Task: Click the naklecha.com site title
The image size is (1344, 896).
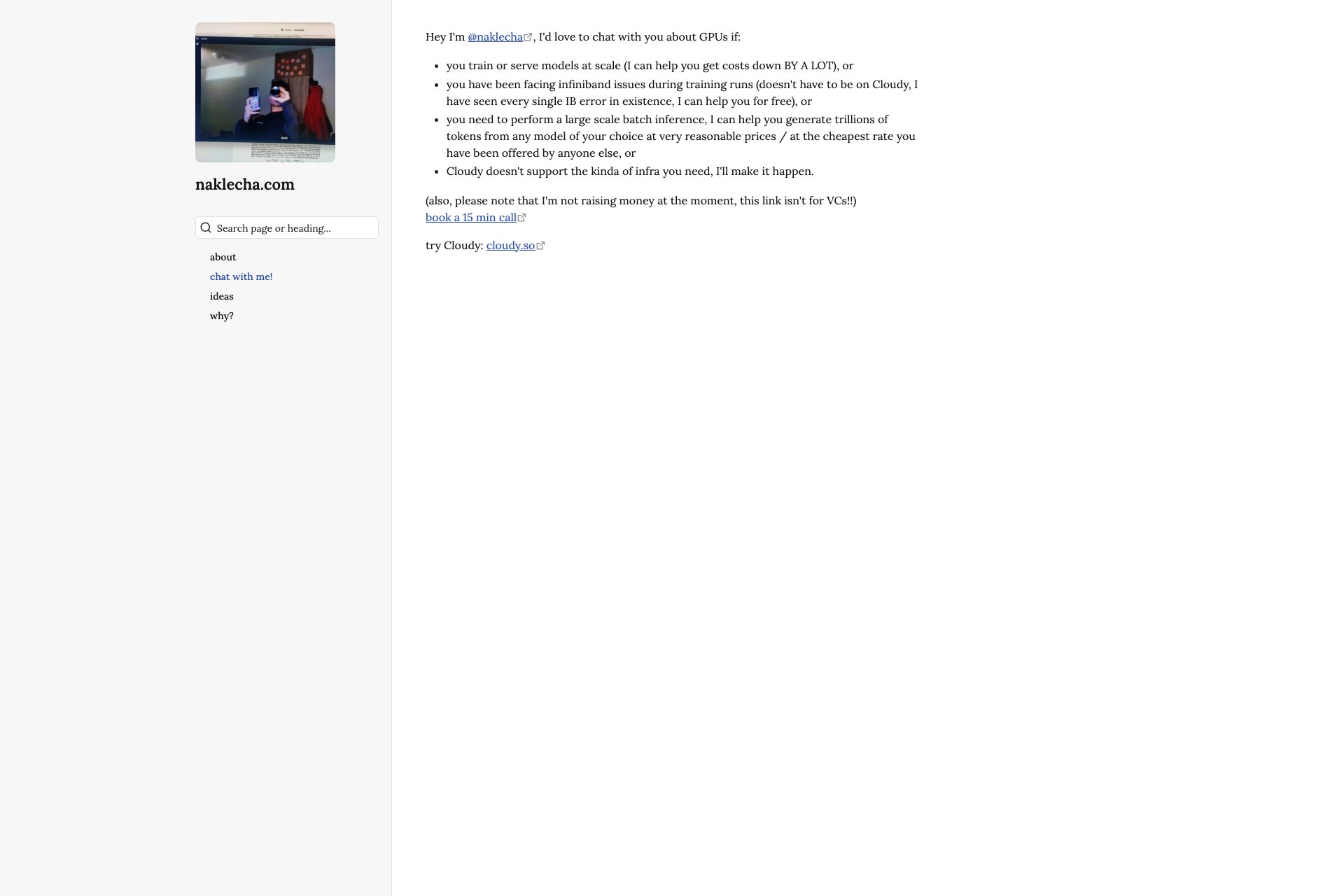Action: click(x=244, y=184)
